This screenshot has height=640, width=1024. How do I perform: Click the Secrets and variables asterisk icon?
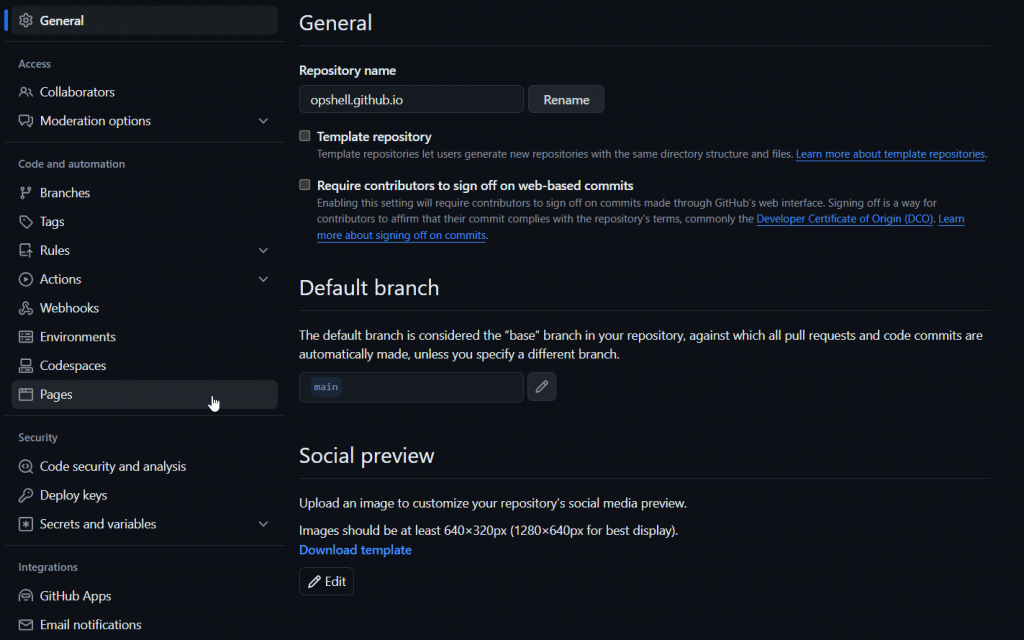click(x=25, y=524)
